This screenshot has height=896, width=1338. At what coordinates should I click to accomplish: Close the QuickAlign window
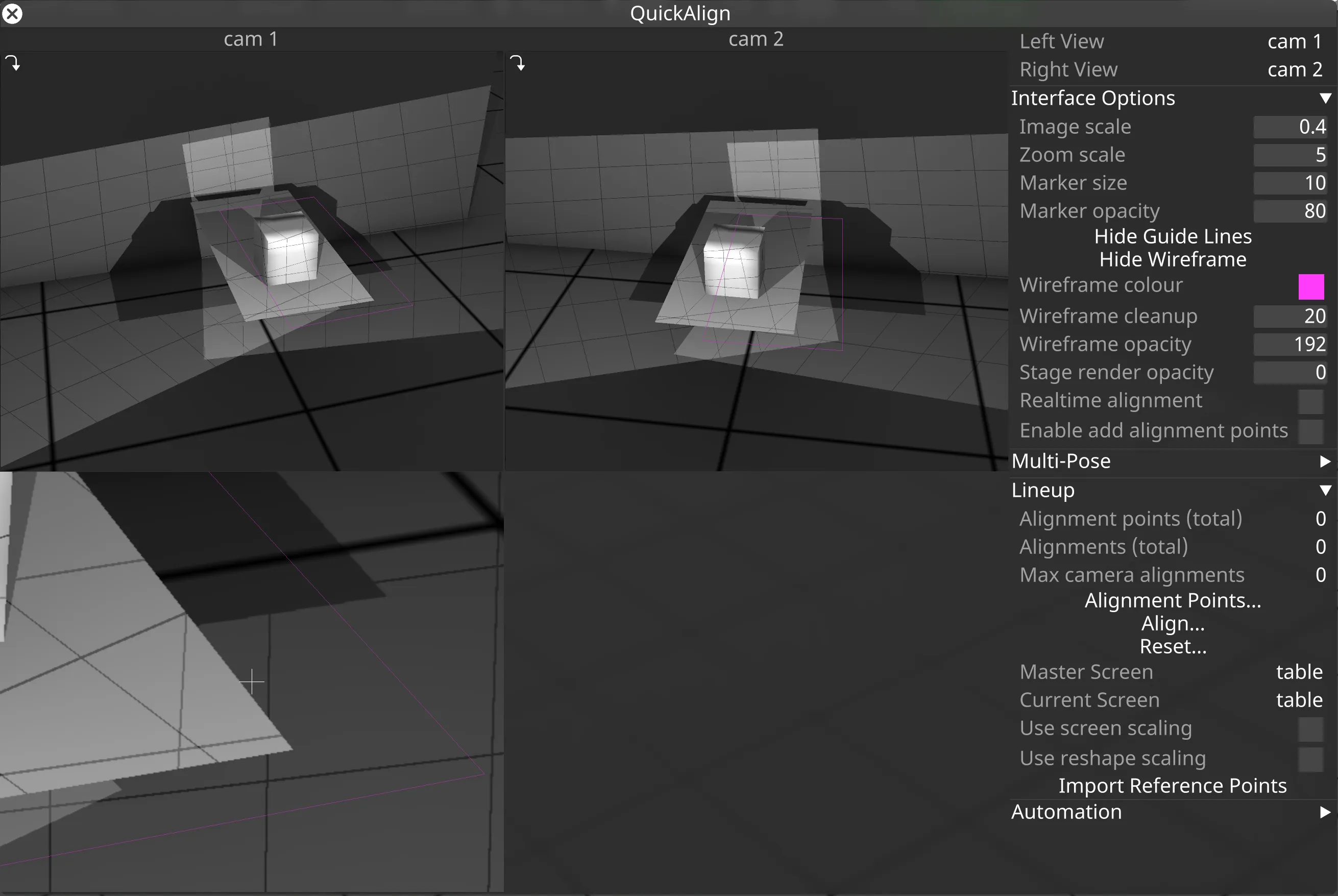[x=12, y=13]
